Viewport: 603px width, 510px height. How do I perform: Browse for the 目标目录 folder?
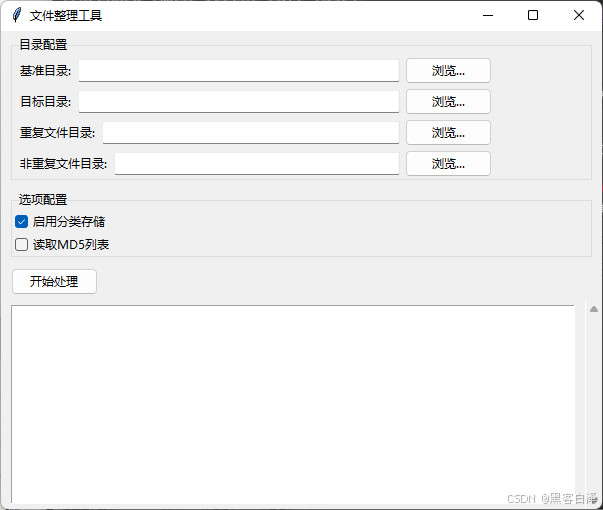pos(448,102)
